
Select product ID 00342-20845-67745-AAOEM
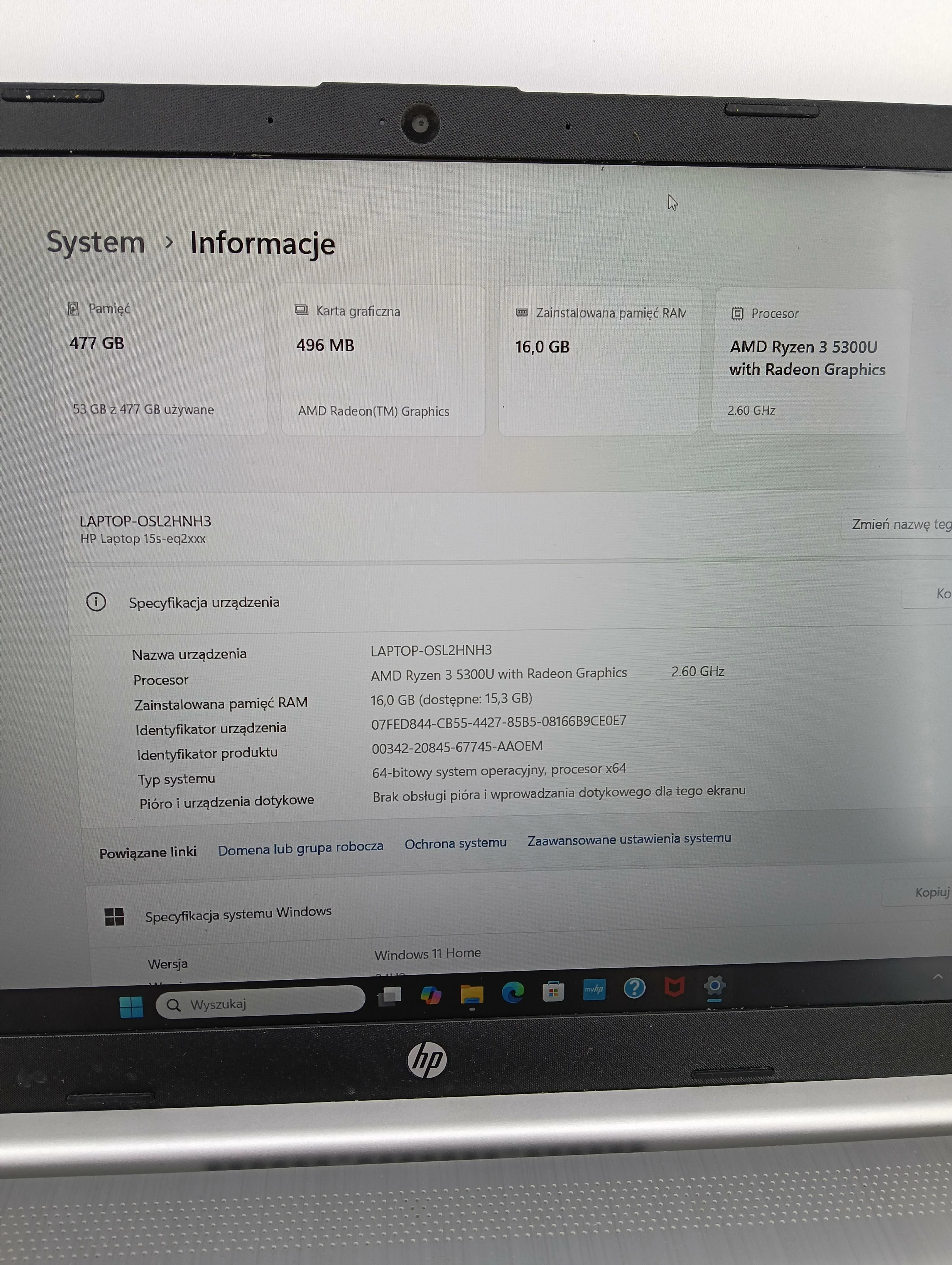tap(457, 747)
